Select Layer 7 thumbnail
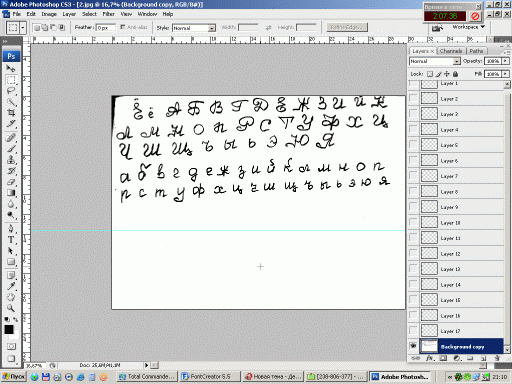 tap(429, 176)
